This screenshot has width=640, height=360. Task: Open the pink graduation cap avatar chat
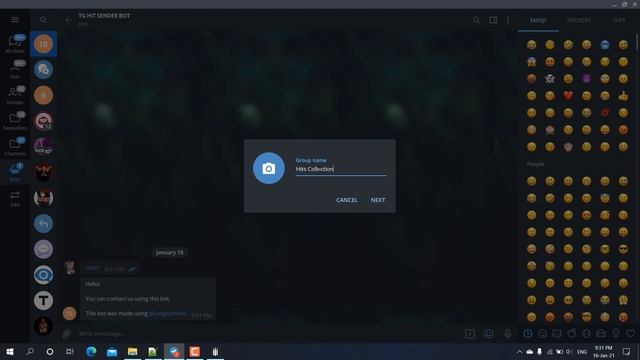43,121
